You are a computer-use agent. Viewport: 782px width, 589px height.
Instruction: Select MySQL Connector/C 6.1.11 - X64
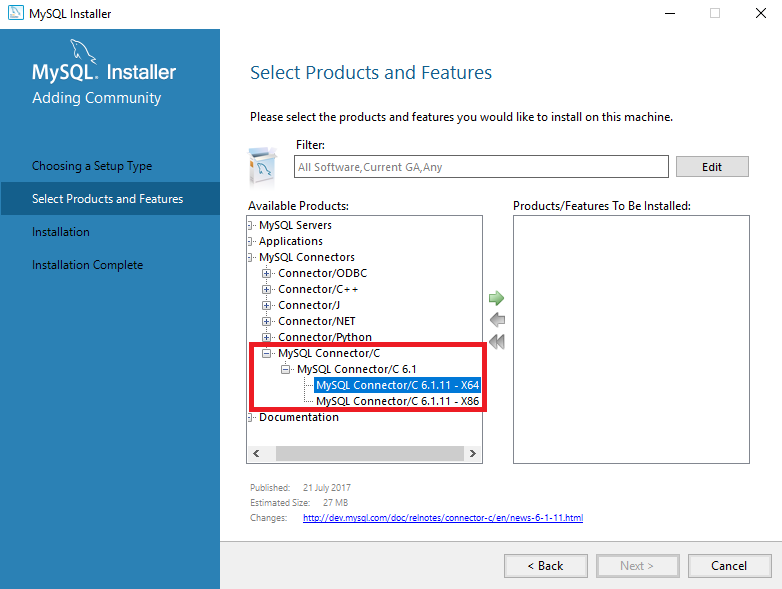coord(397,385)
